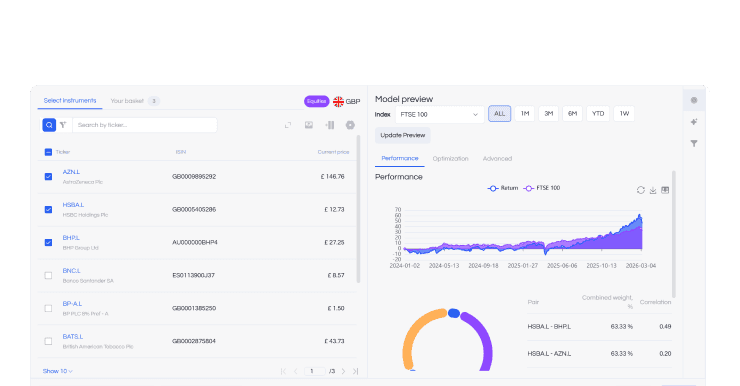The image size is (740, 386).
Task: Select the 1M time range
Action: pyautogui.click(x=525, y=114)
